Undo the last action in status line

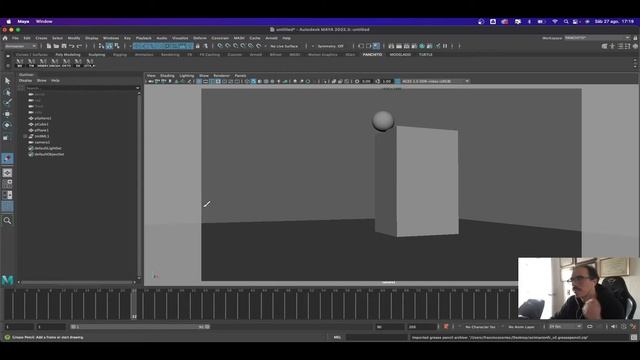coord(72,46)
